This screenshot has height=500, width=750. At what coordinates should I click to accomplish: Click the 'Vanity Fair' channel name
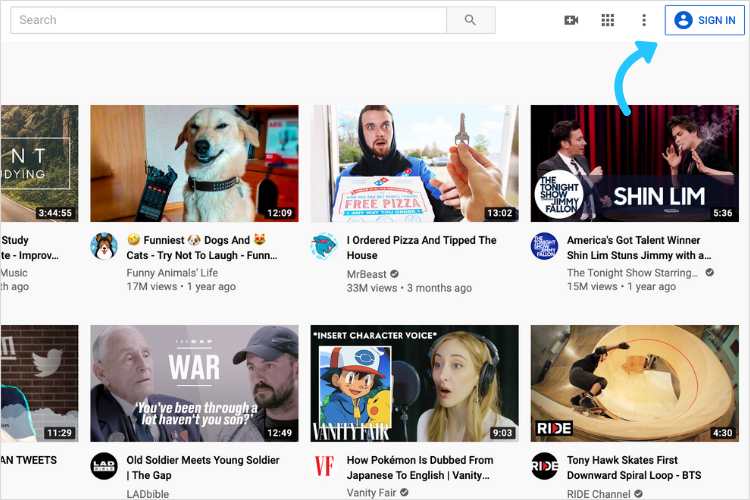[371, 493]
